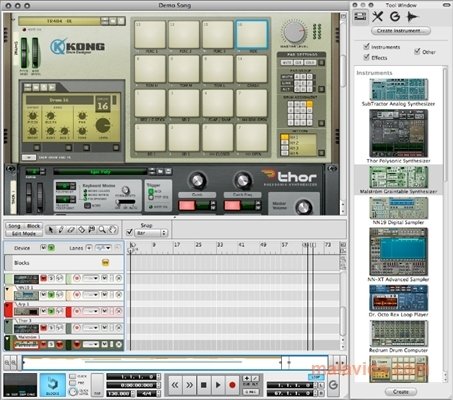Click the Rewind transport button
The image size is (453, 400).
(x=175, y=385)
